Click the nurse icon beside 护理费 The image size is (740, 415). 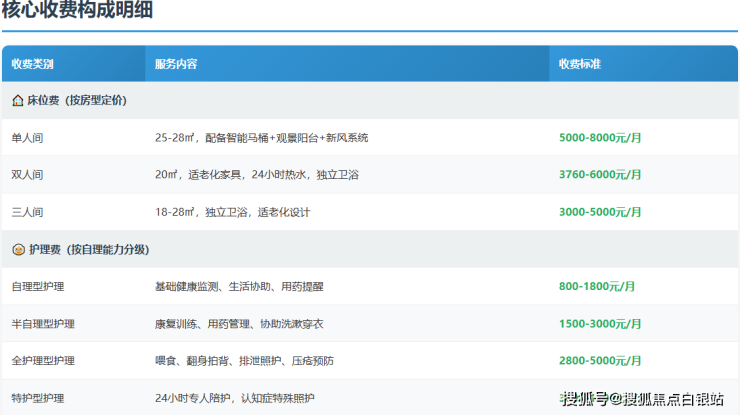tap(18, 249)
